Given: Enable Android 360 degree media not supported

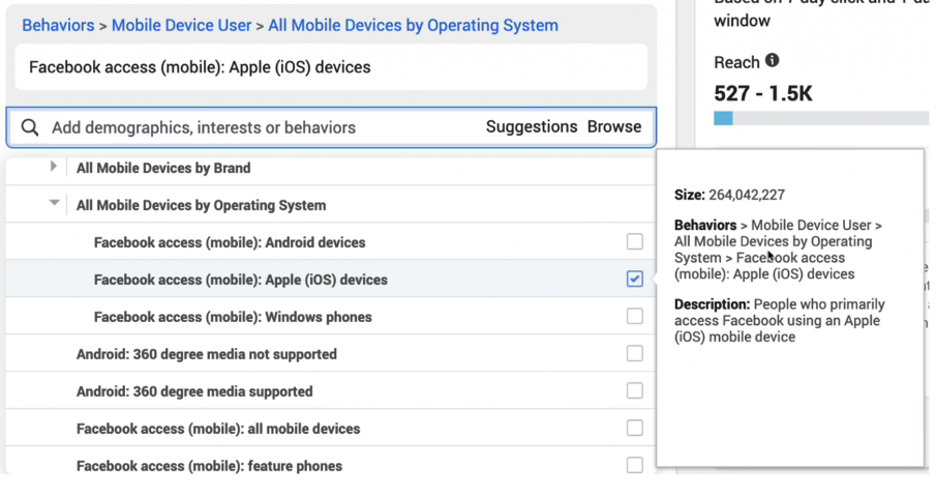Looking at the screenshot, I should click(635, 353).
